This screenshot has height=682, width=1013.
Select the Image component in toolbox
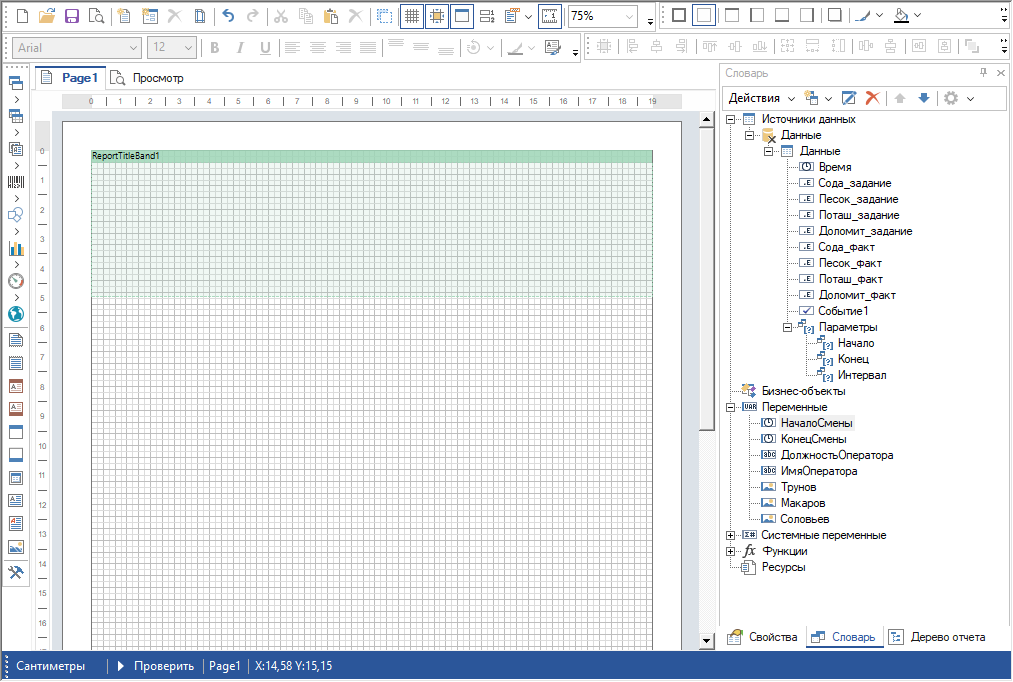click(16, 548)
